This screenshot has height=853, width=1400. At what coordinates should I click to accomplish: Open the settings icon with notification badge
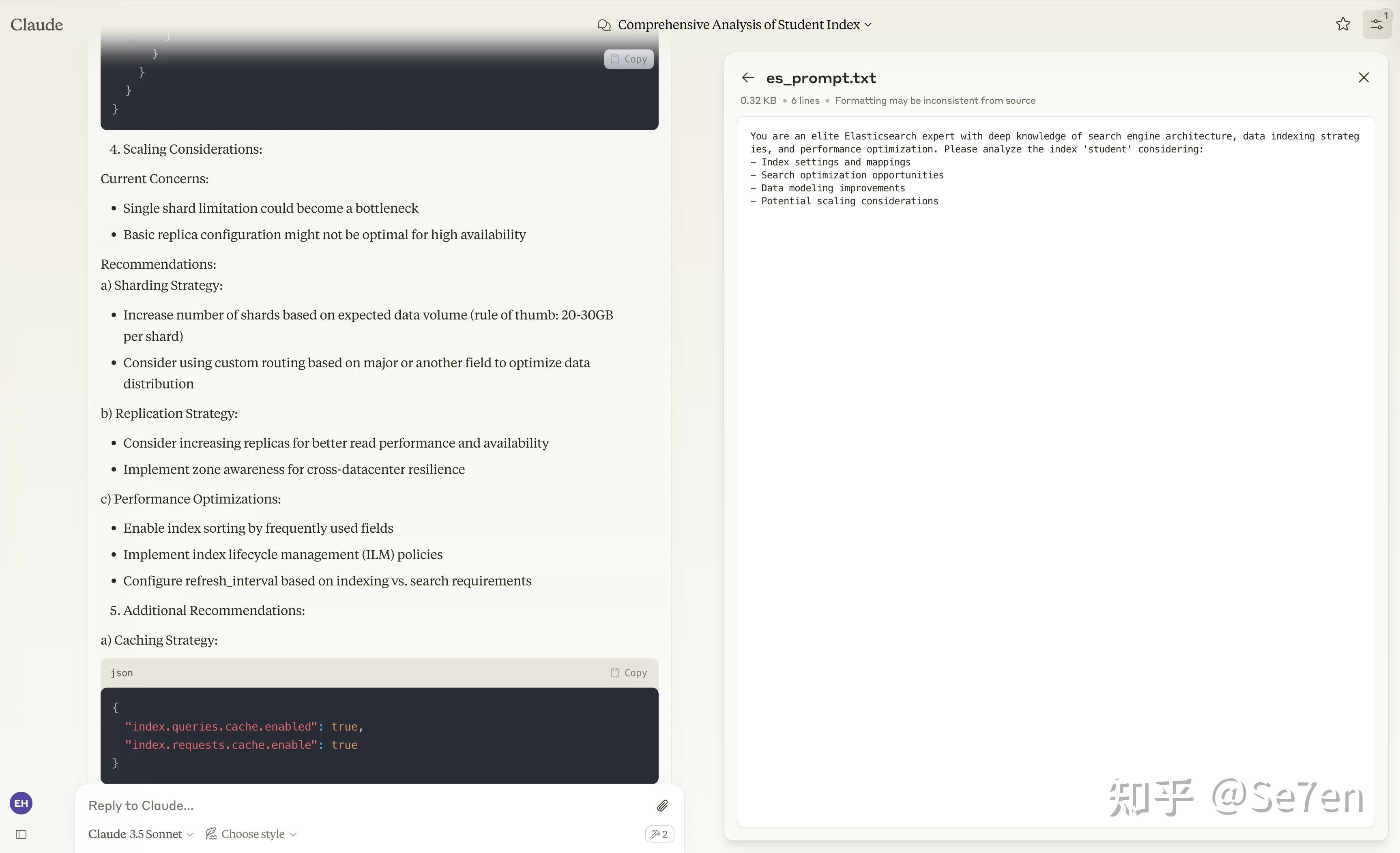pos(1377,24)
